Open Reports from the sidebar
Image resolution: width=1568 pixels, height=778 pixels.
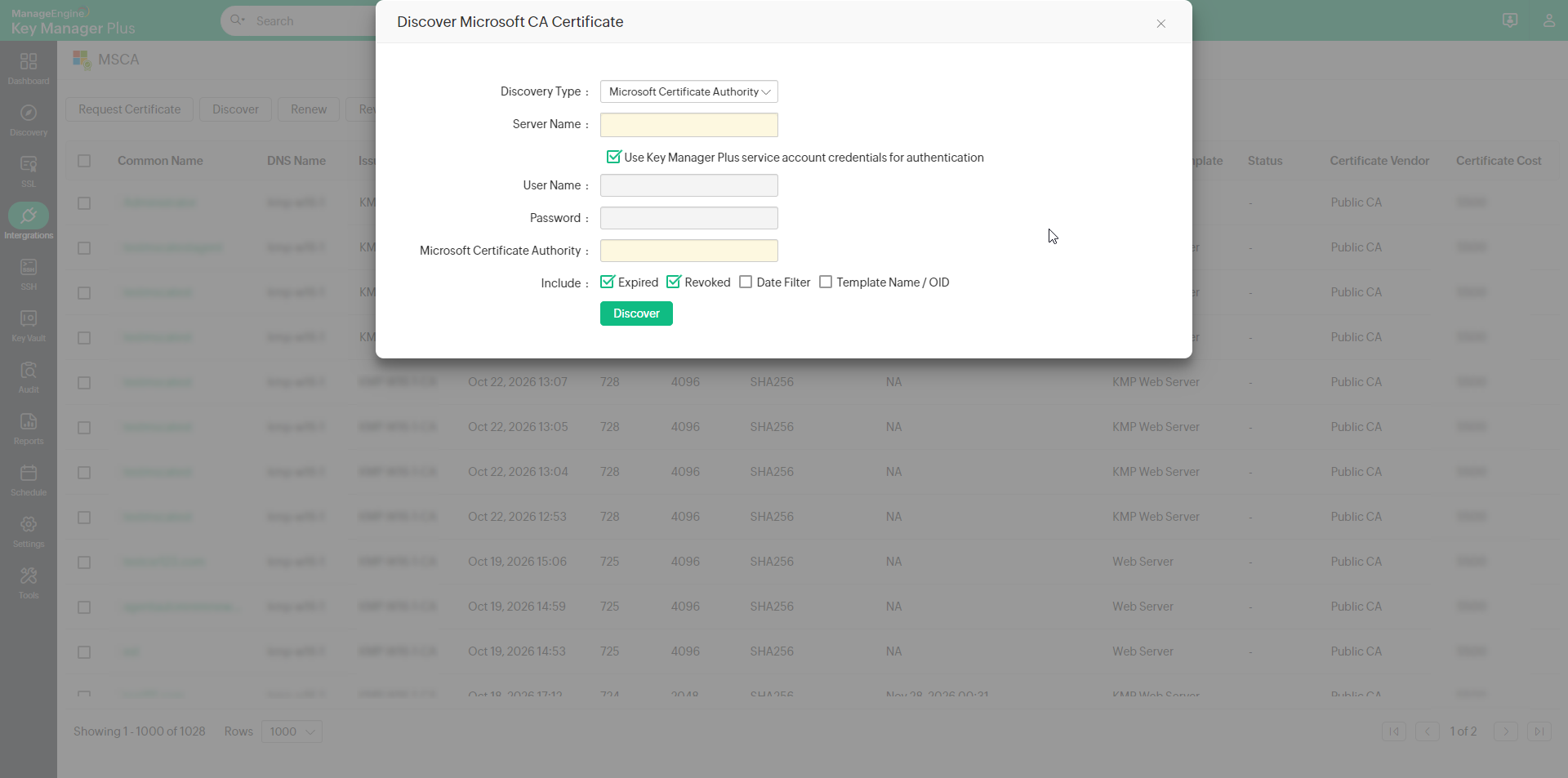click(29, 428)
